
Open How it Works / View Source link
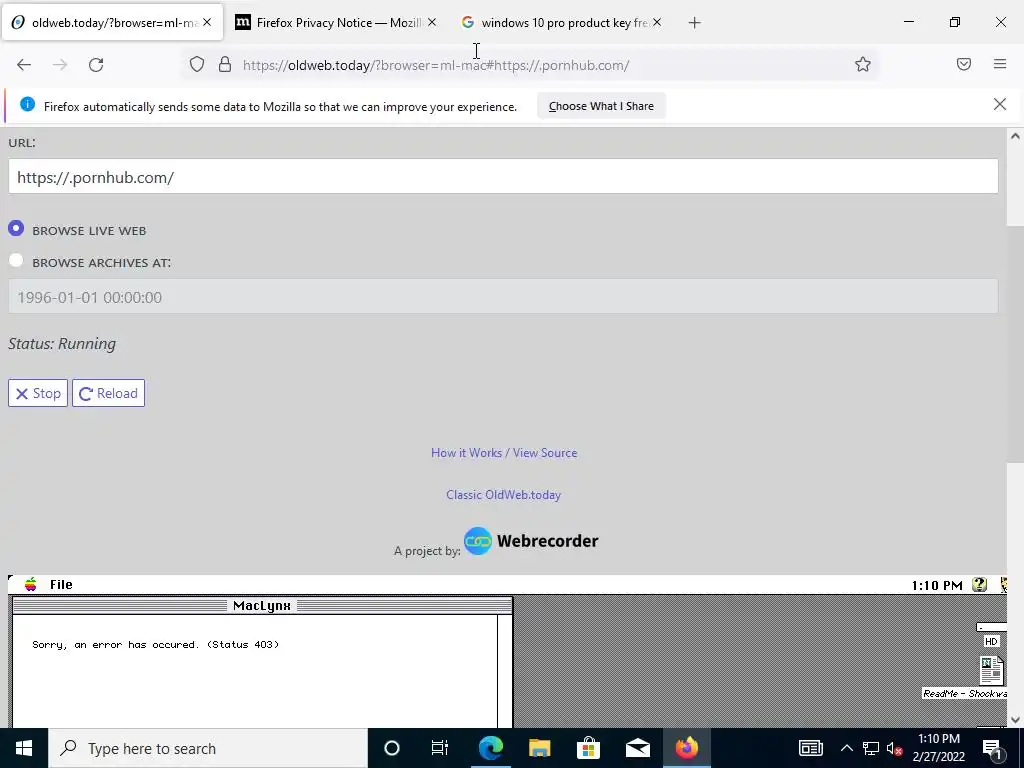(x=504, y=453)
